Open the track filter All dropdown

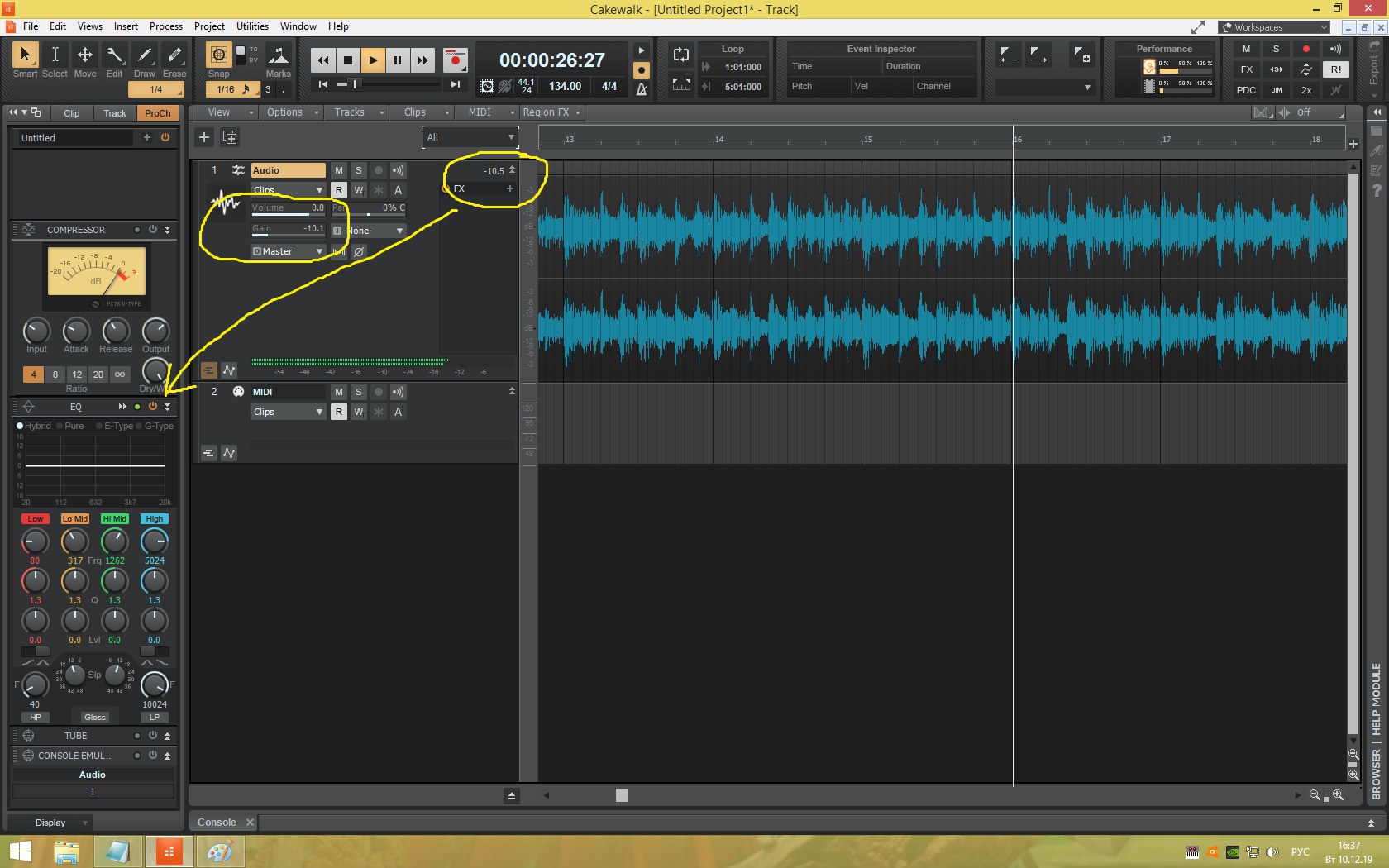(470, 137)
